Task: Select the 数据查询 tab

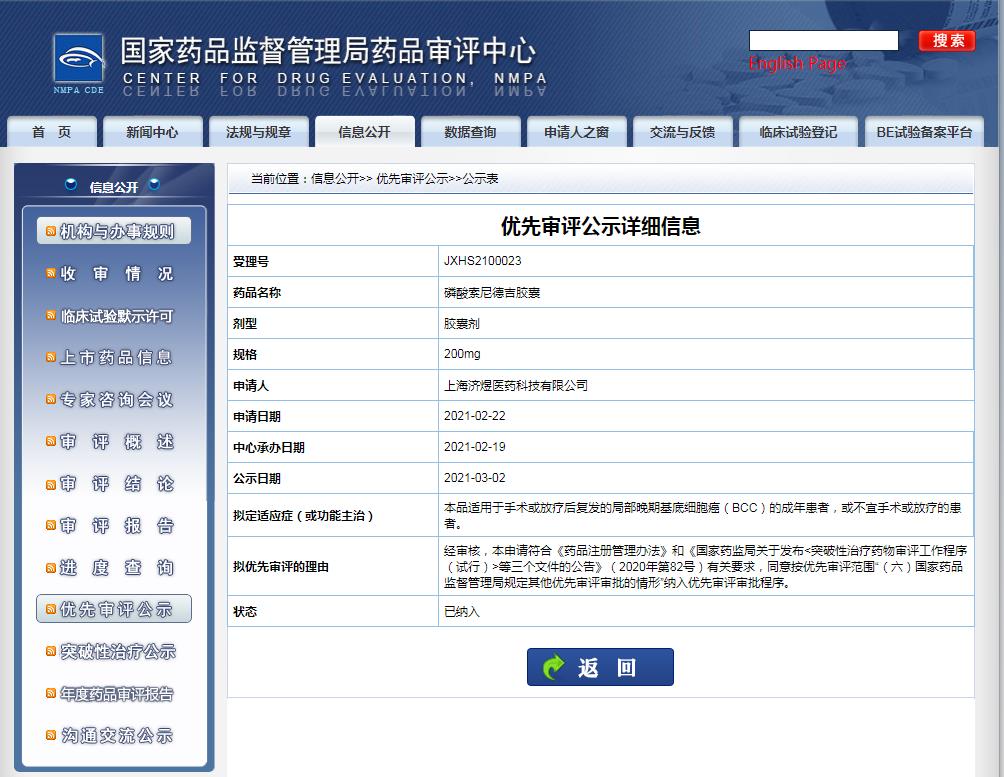Action: pos(470,132)
